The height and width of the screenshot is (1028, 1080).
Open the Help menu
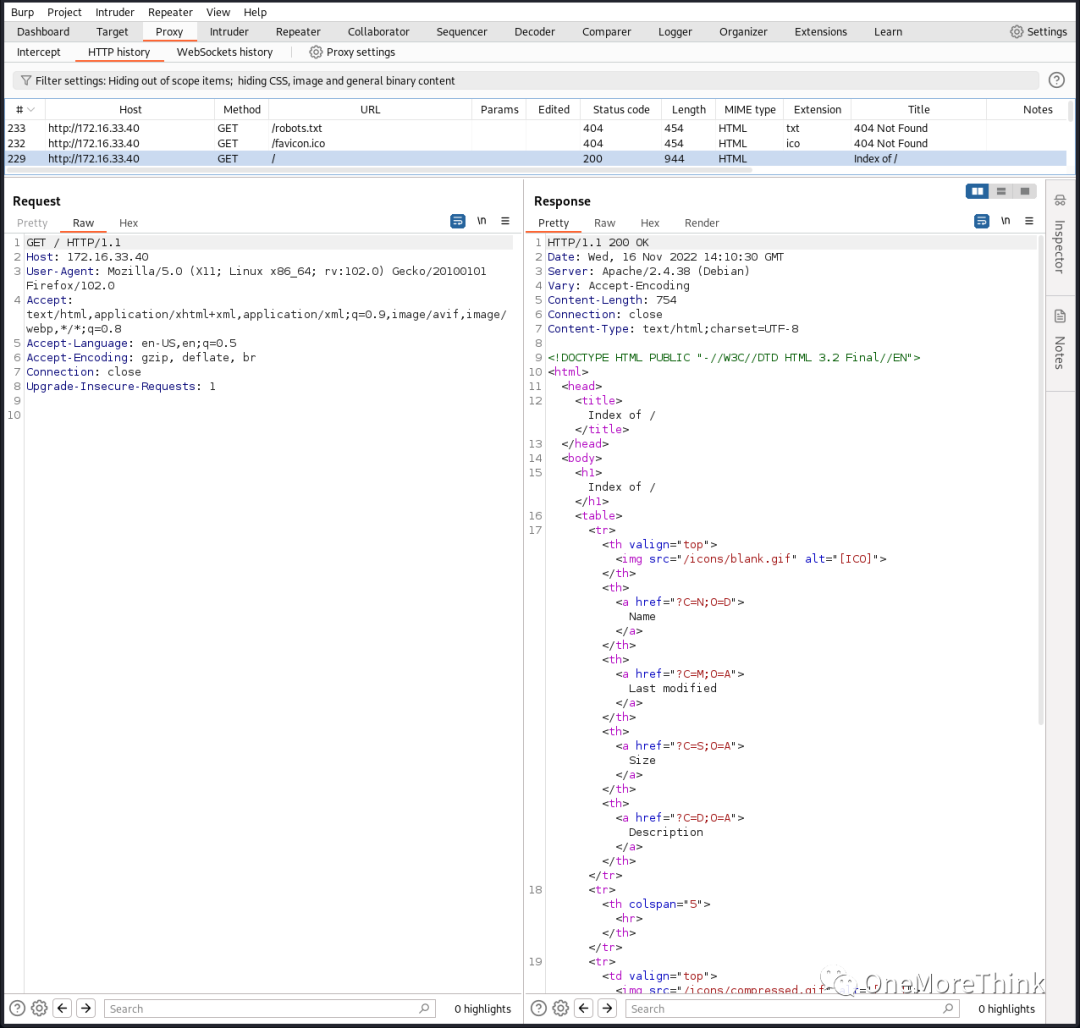pyautogui.click(x=255, y=12)
